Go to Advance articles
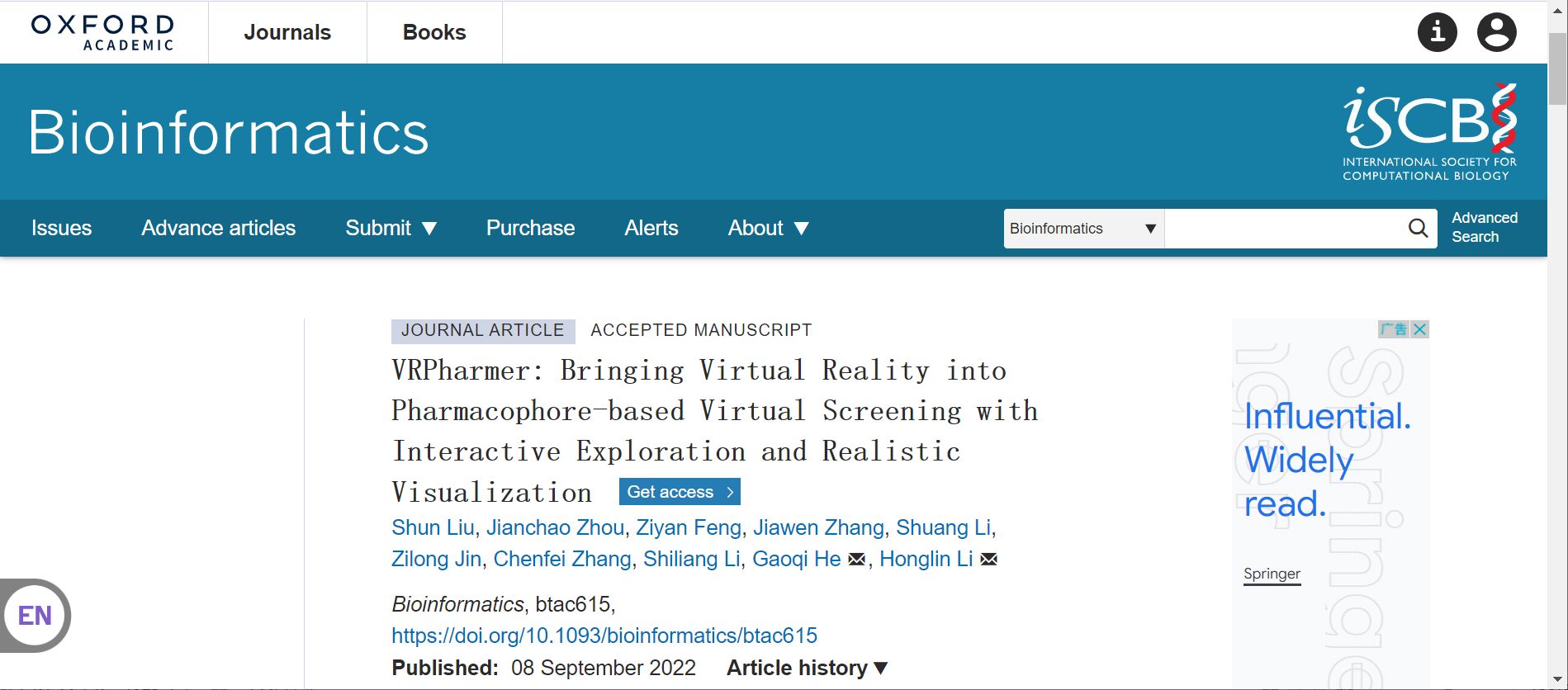 (x=218, y=228)
